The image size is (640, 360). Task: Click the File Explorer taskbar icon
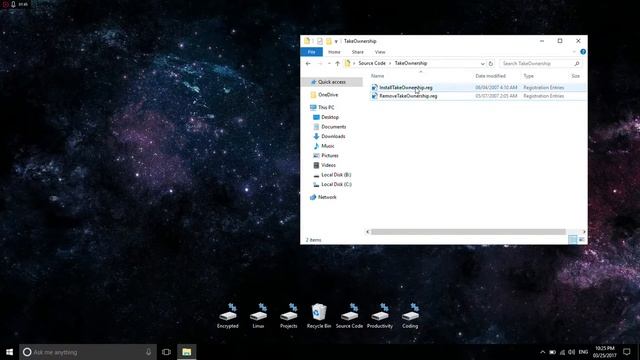(187, 352)
